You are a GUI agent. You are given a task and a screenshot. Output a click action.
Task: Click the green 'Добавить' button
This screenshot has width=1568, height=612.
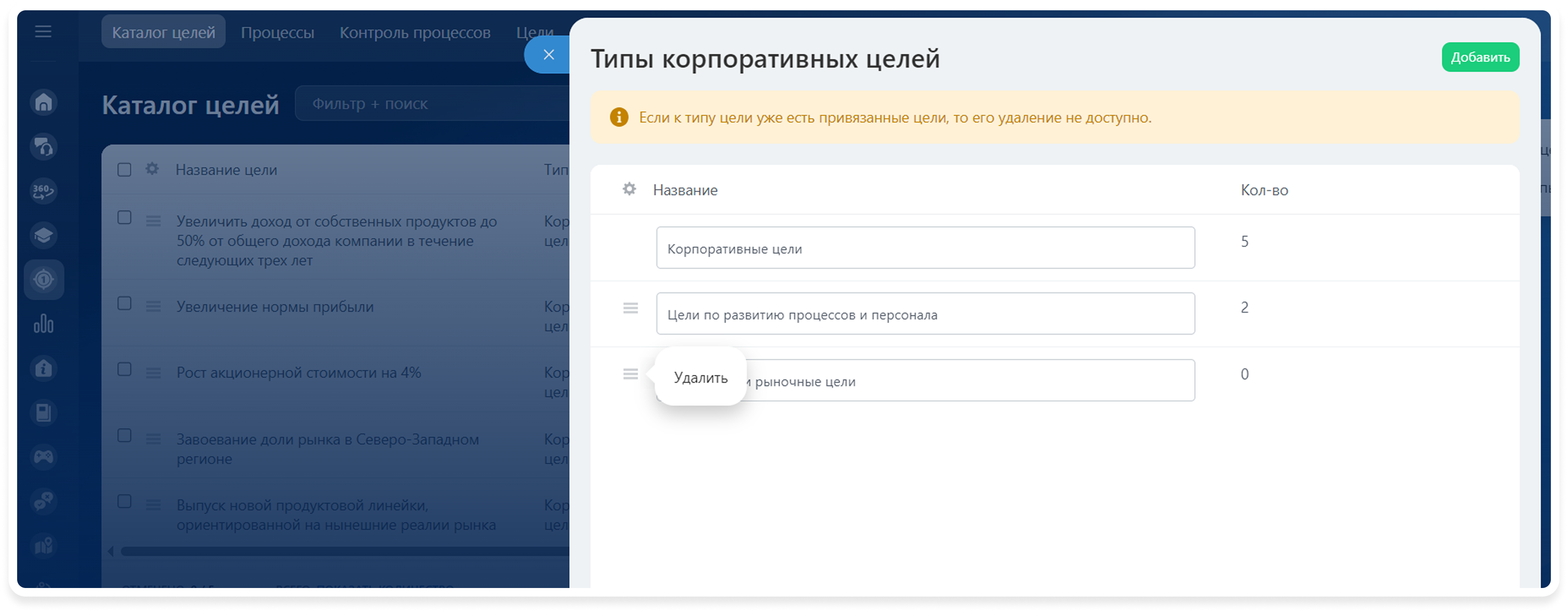[x=1480, y=57]
